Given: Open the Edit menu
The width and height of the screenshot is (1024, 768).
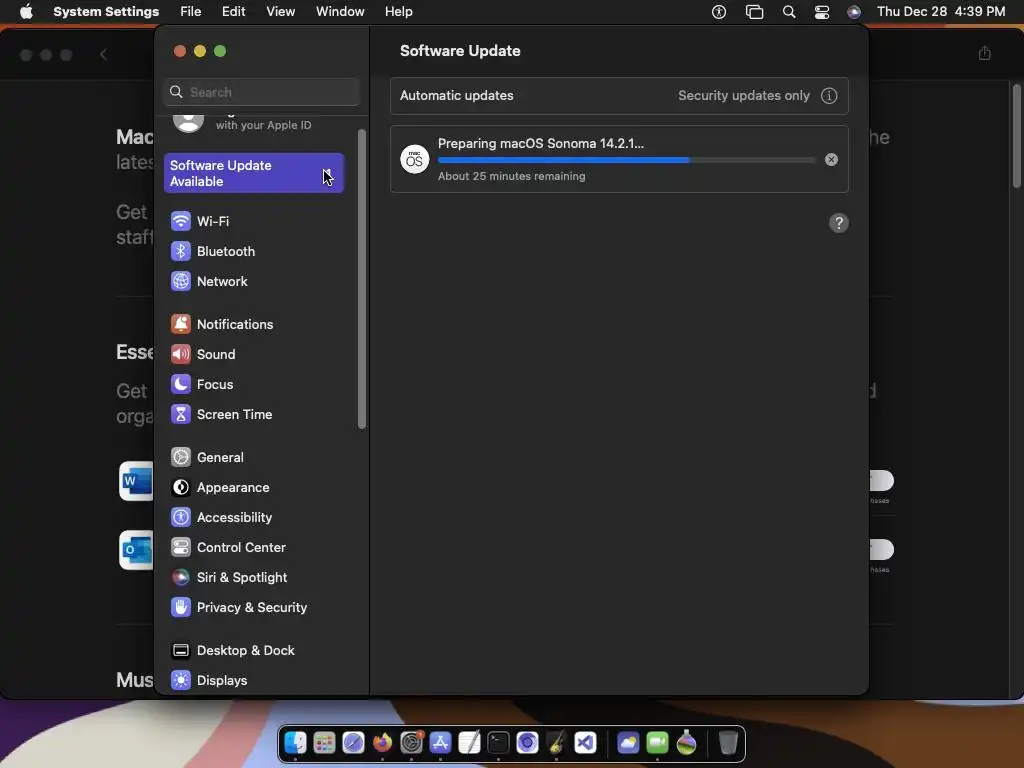Looking at the screenshot, I should [x=233, y=12].
